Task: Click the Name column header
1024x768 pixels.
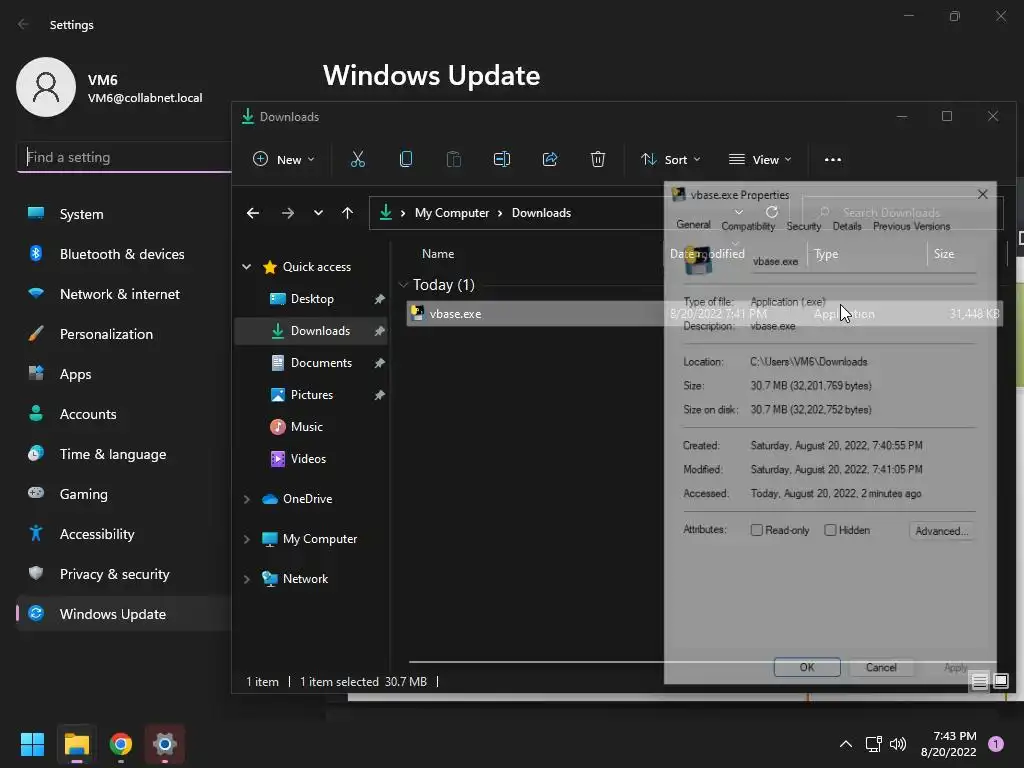Action: pyautogui.click(x=438, y=253)
